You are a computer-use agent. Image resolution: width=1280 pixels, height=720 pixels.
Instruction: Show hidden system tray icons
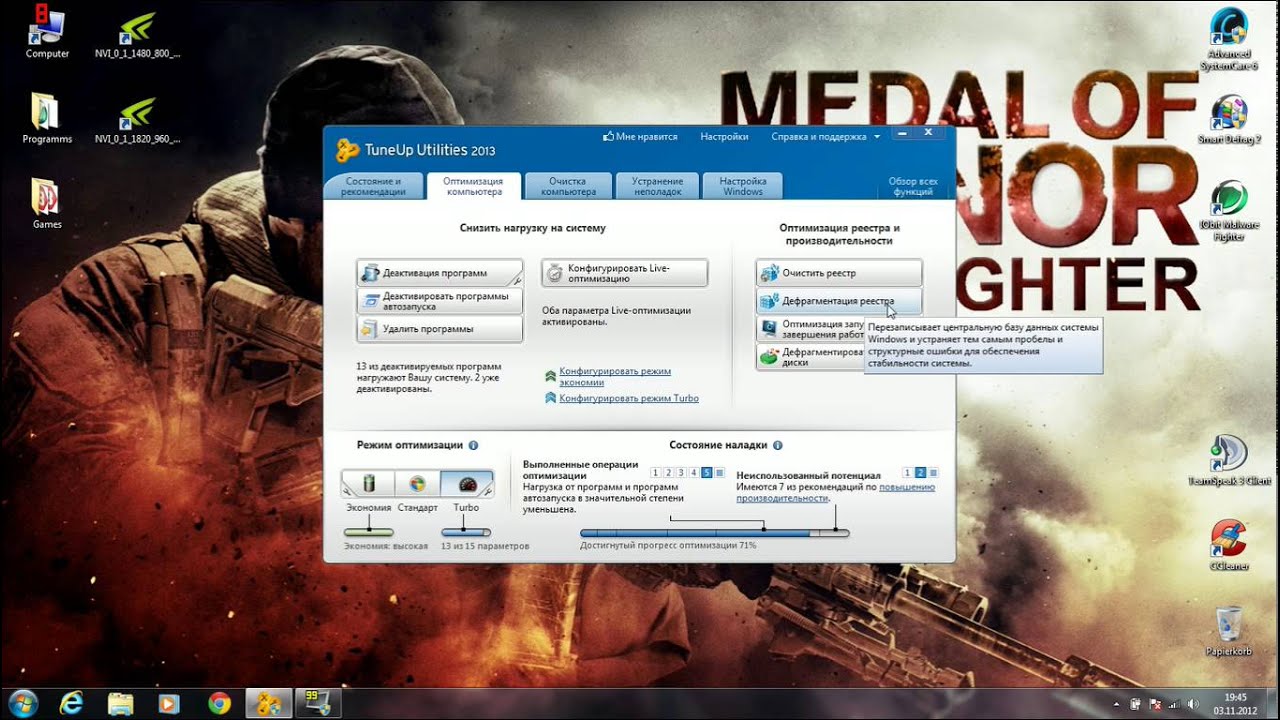1119,704
